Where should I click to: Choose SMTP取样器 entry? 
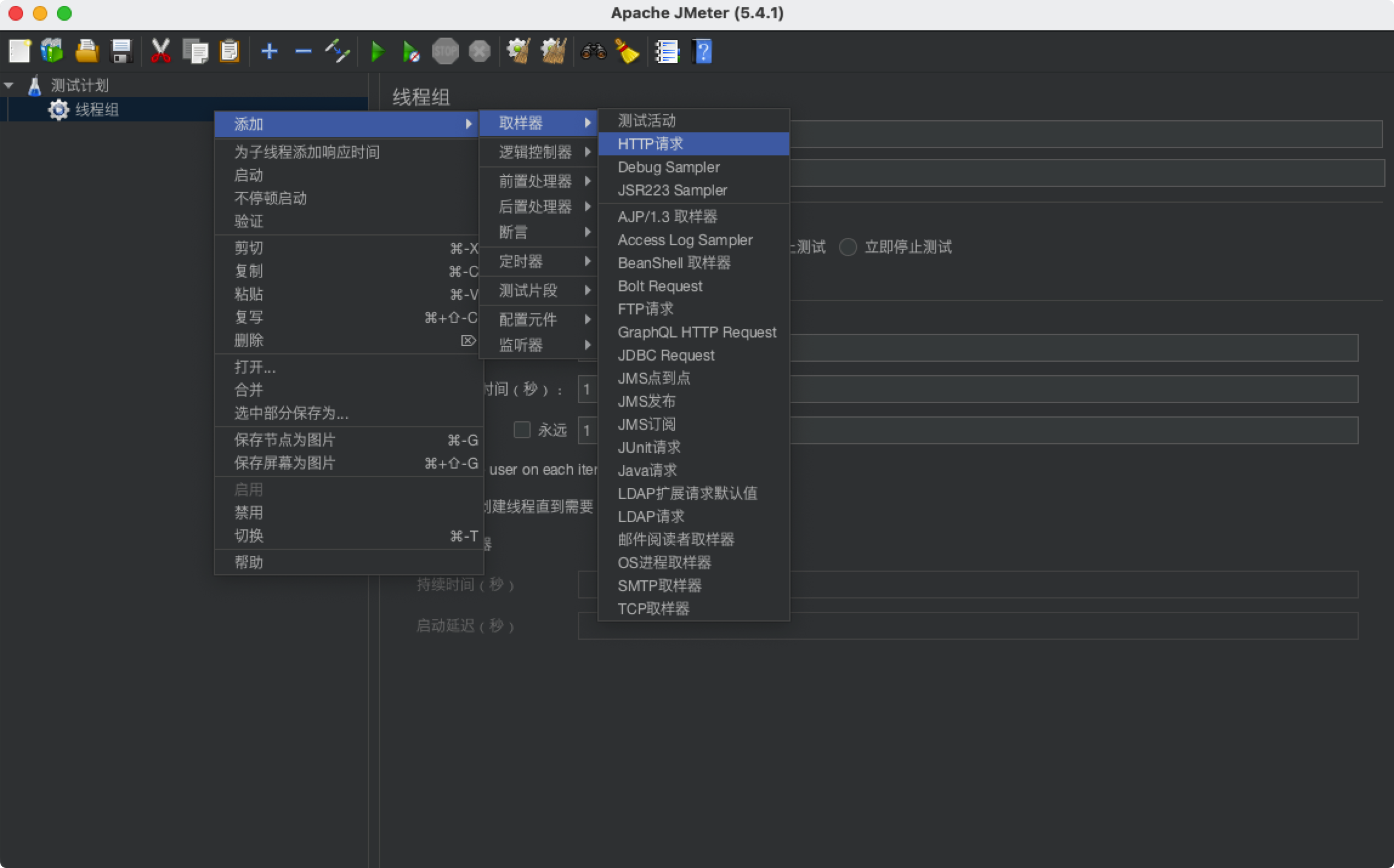[x=693, y=586]
